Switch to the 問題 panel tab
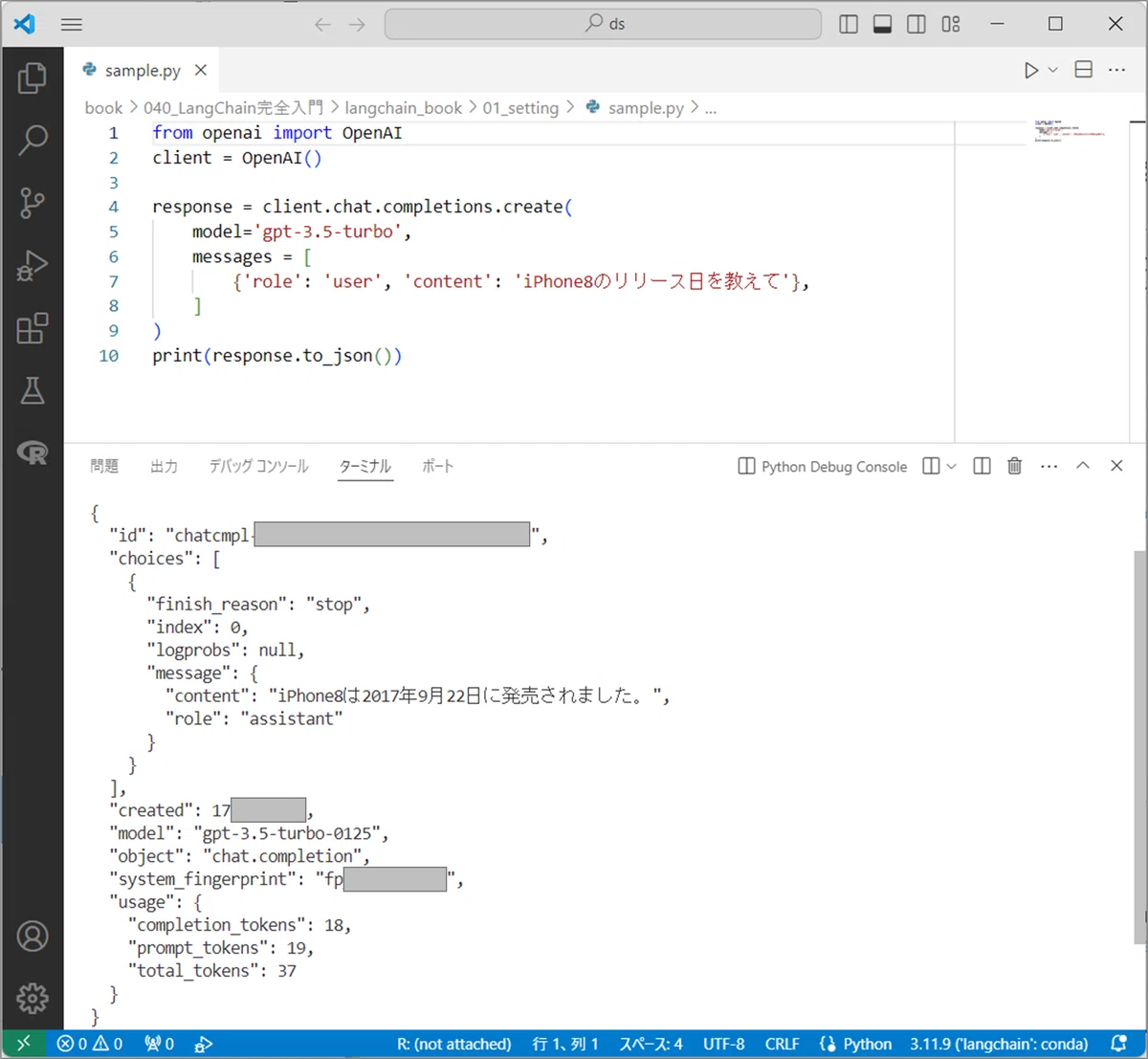The width and height of the screenshot is (1148, 1059). pyautogui.click(x=104, y=466)
